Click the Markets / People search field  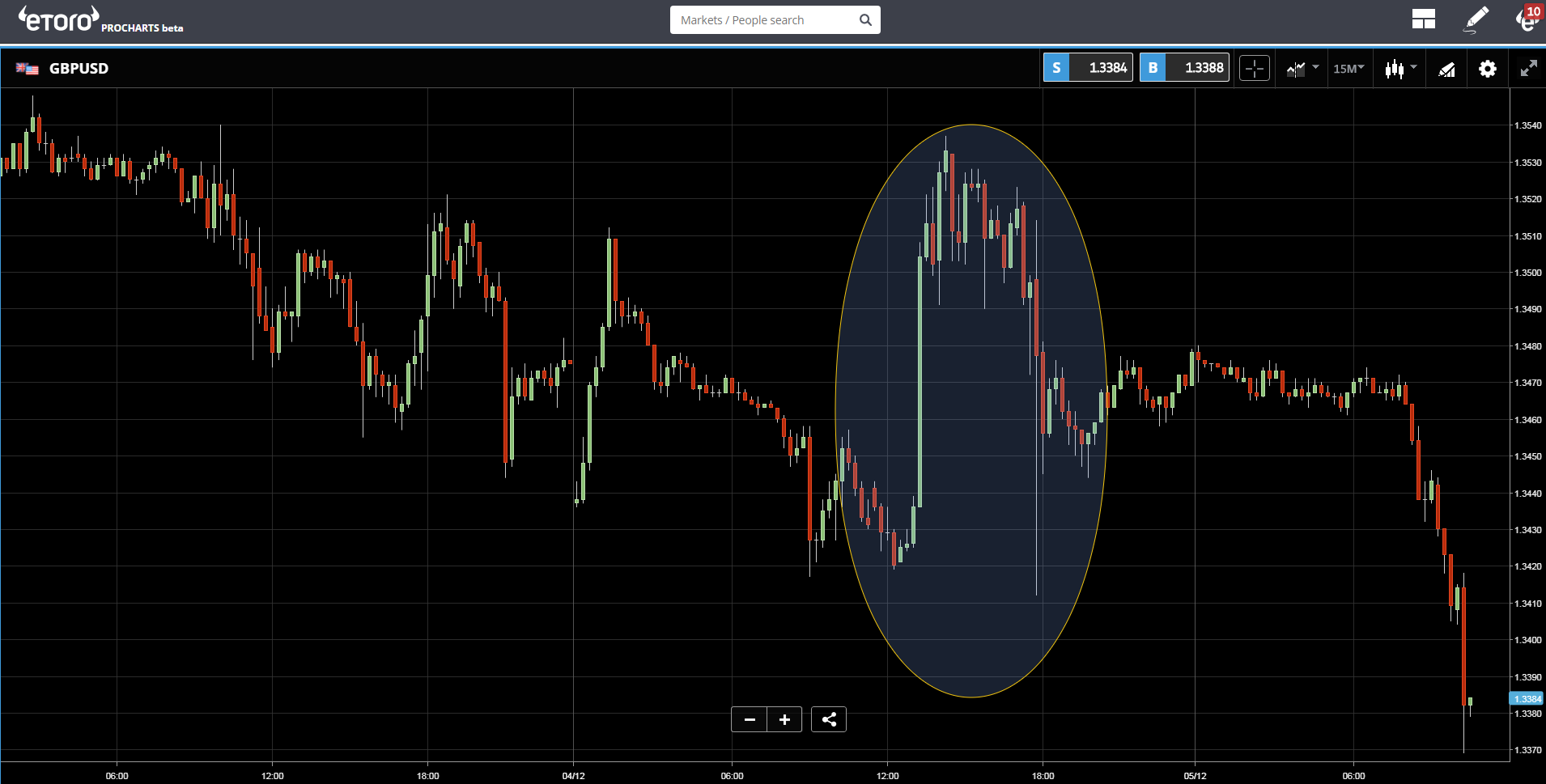(775, 20)
